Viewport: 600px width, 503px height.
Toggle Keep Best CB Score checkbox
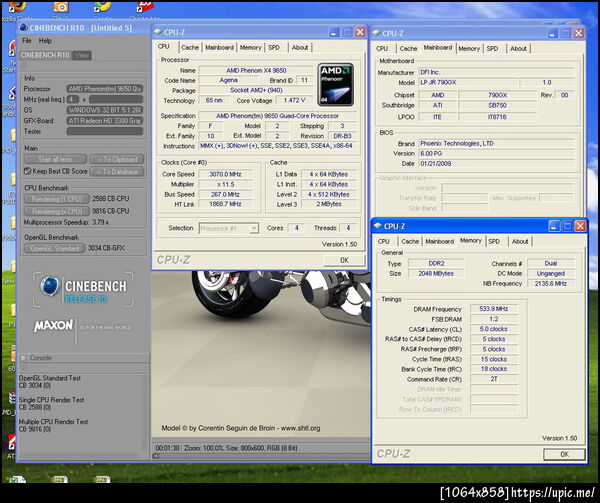pyautogui.click(x=29, y=171)
